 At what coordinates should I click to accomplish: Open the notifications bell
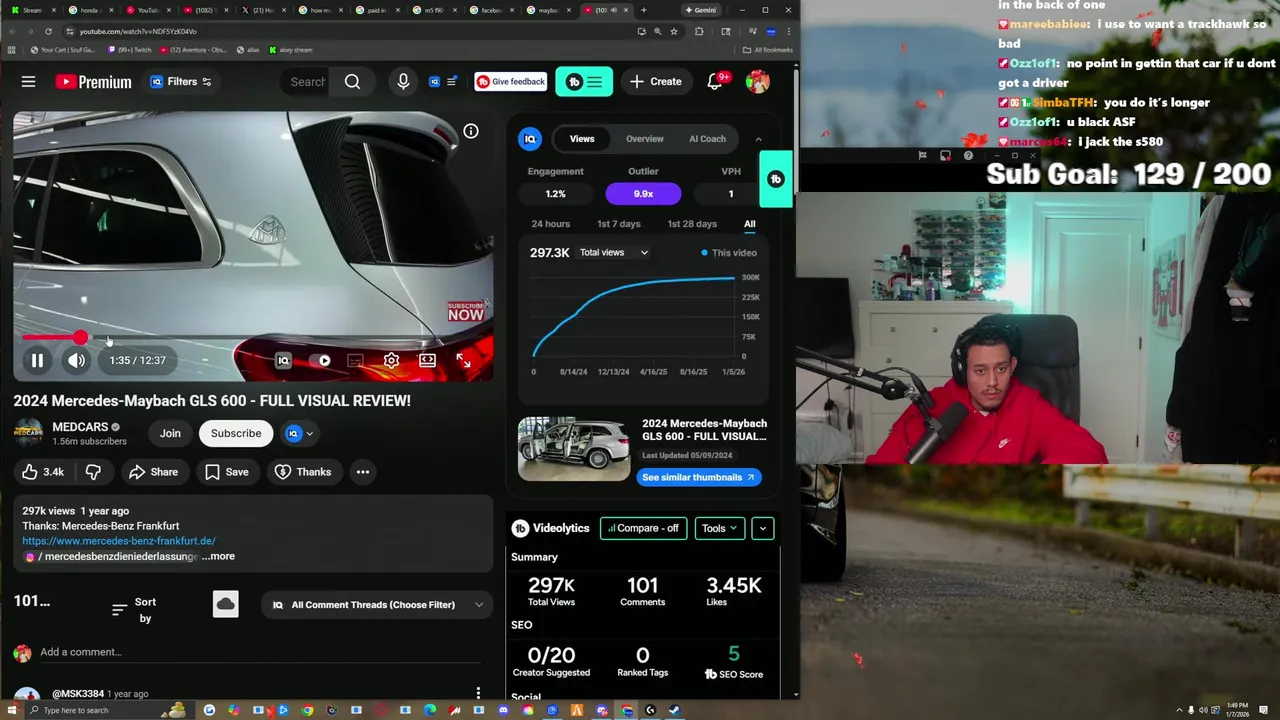[715, 82]
